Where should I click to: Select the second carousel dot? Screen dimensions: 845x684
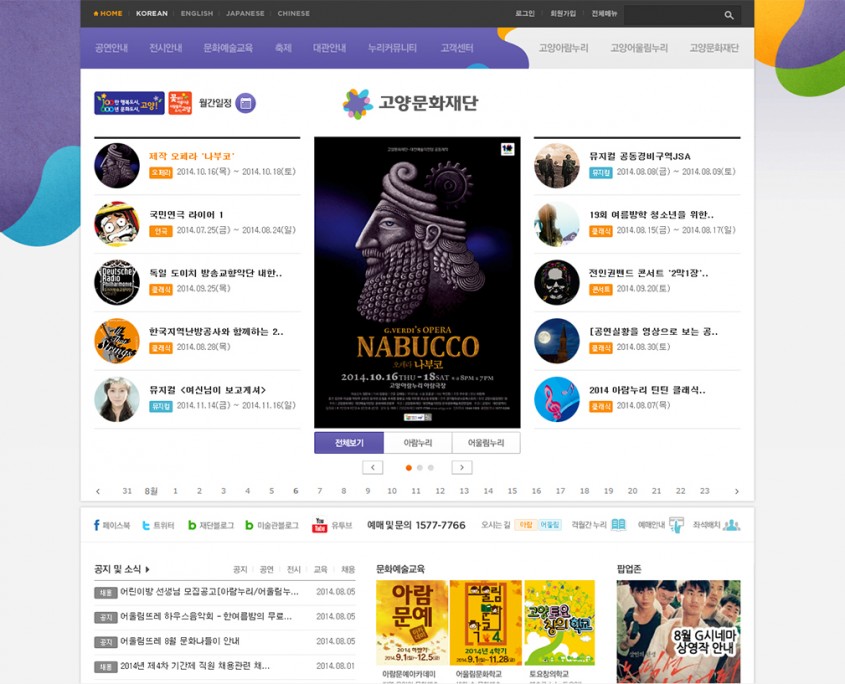(x=420, y=468)
